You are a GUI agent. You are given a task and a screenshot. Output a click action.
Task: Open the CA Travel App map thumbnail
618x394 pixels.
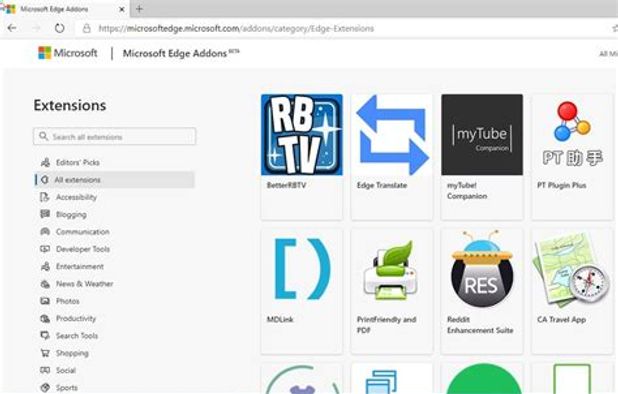572,269
